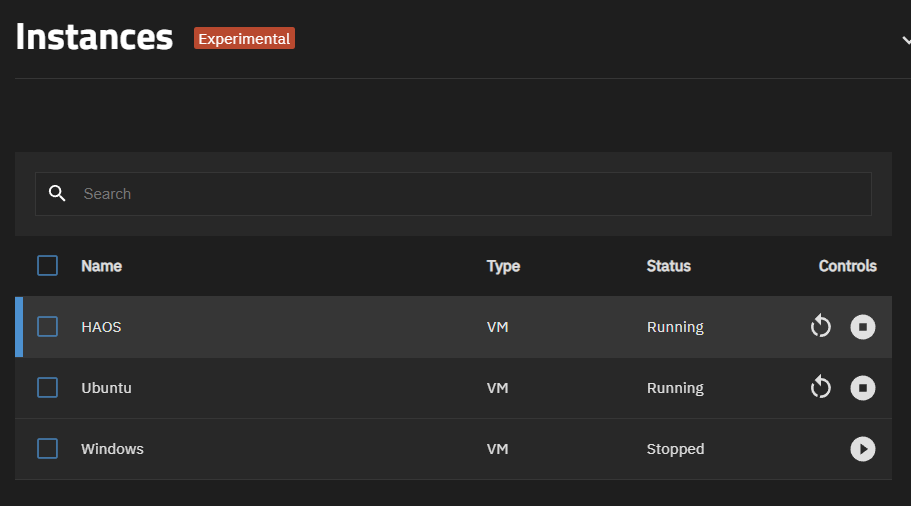
Task: Stop the Ubuntu instance
Action: (x=863, y=387)
